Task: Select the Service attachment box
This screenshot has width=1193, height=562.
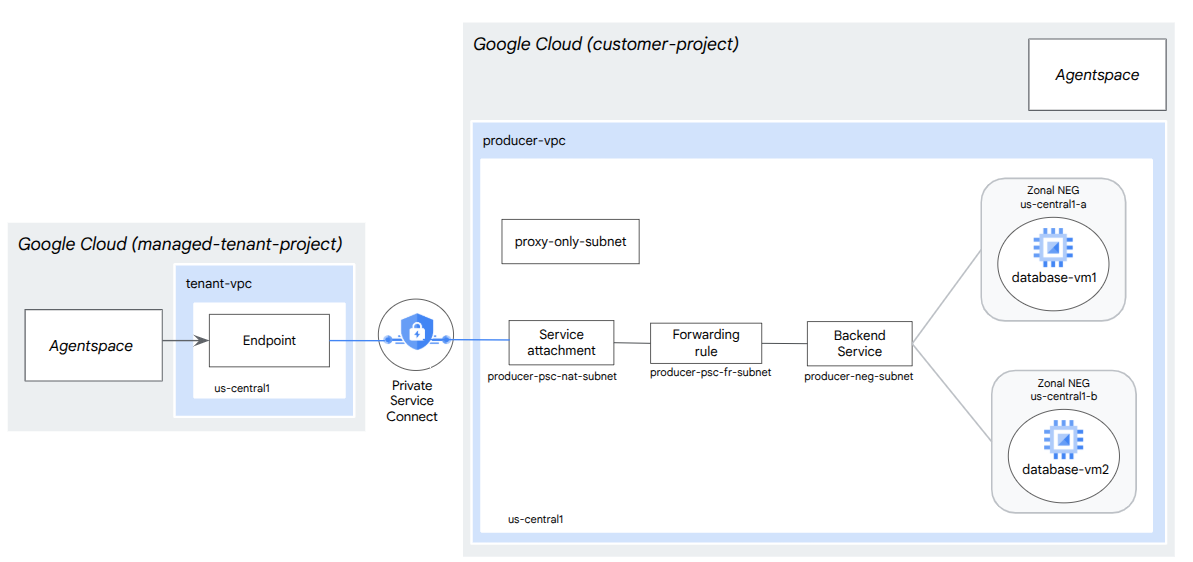Action: tap(561, 343)
